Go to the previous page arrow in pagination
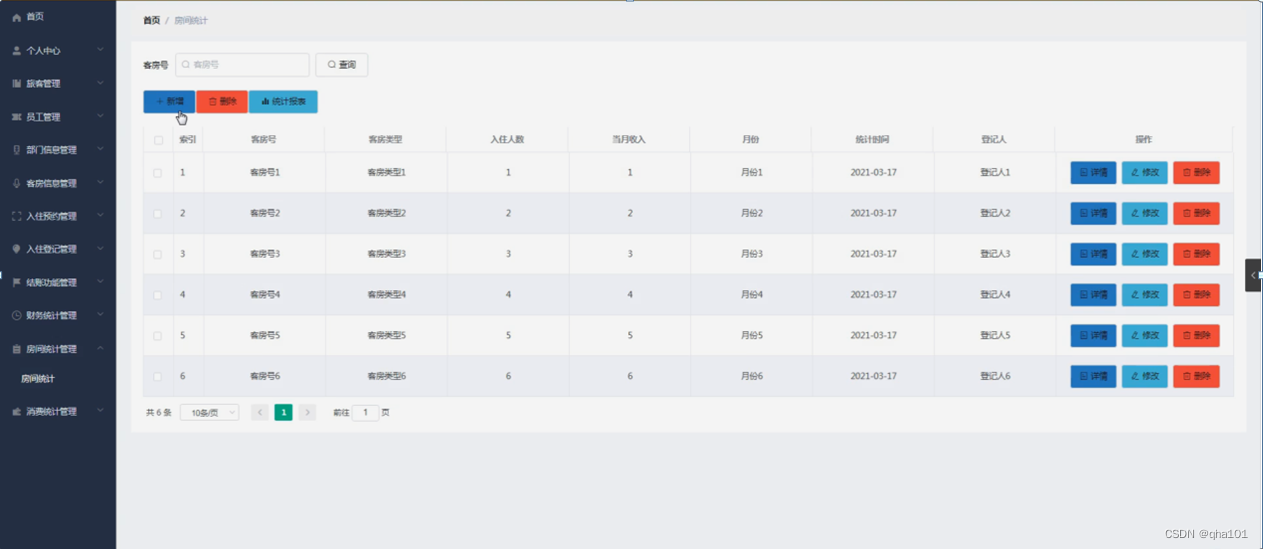The image size is (1263, 549). (x=260, y=412)
